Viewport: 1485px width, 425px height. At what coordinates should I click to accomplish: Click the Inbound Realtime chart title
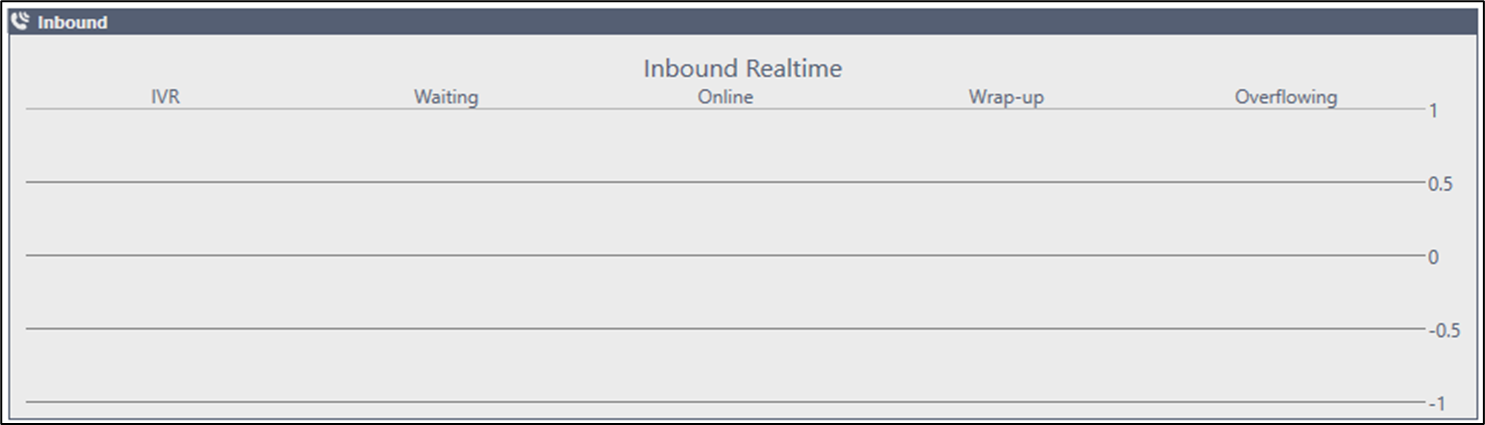tap(742, 68)
